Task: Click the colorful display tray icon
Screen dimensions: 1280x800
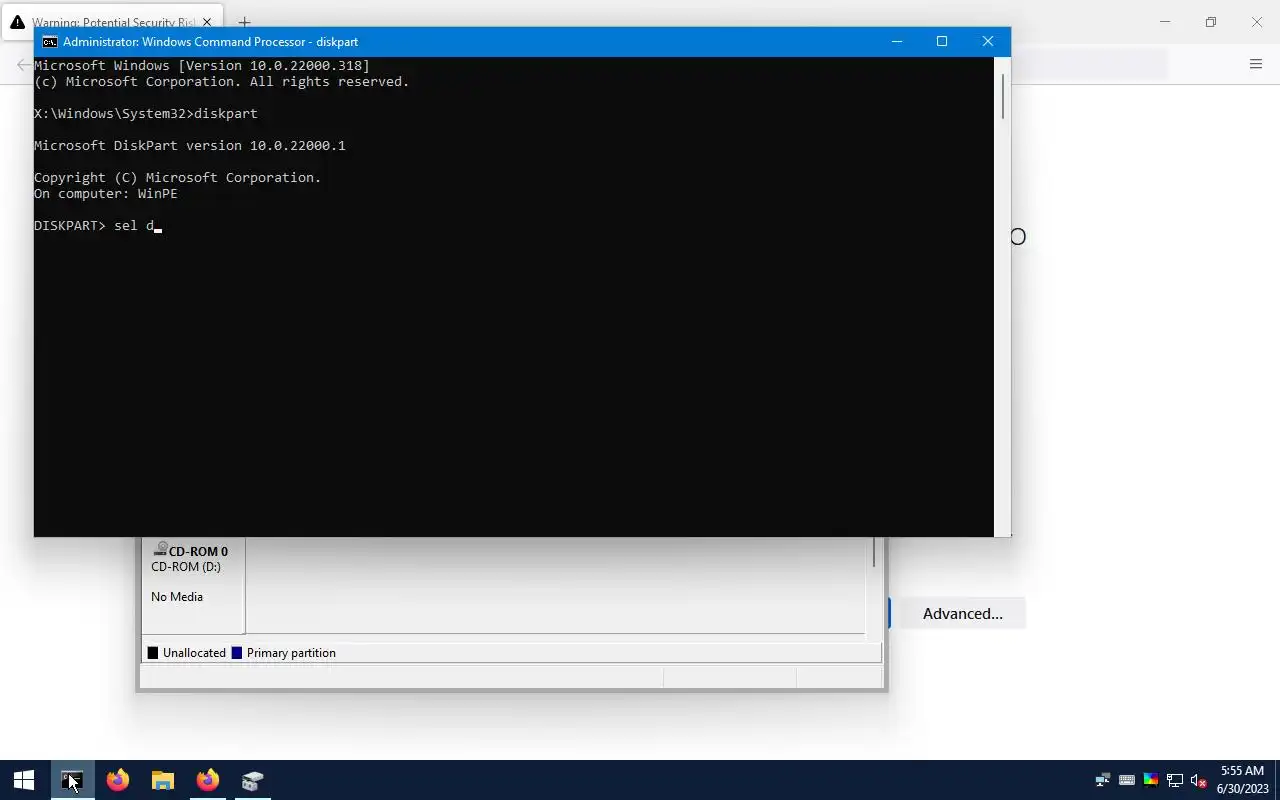Action: pyautogui.click(x=1151, y=780)
